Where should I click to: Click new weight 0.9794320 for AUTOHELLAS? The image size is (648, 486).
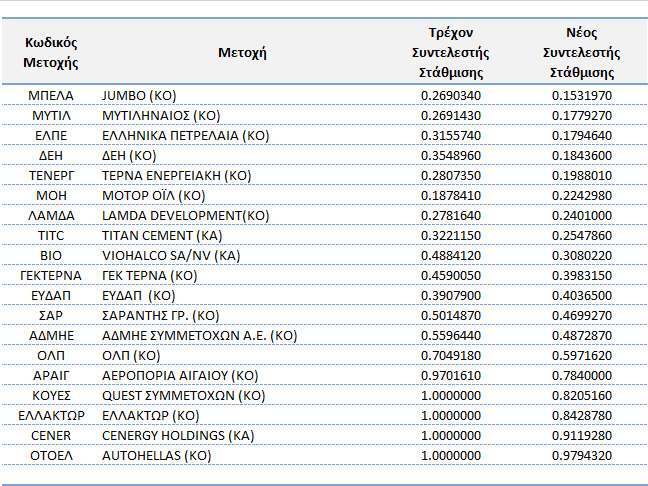pos(582,455)
